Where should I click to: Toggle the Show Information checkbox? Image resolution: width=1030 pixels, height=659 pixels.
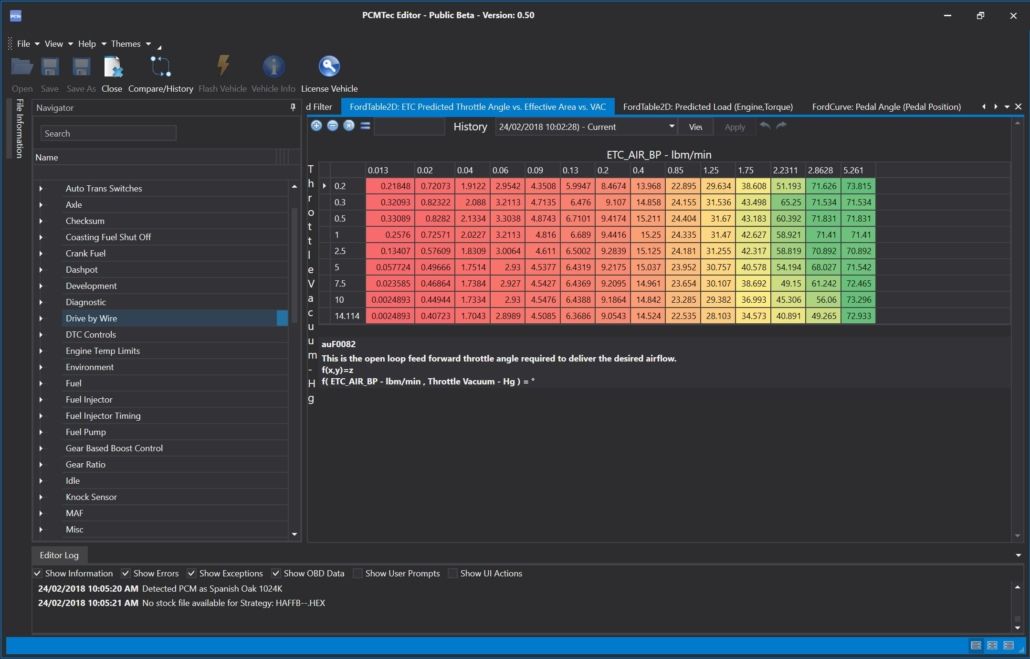click(37, 574)
